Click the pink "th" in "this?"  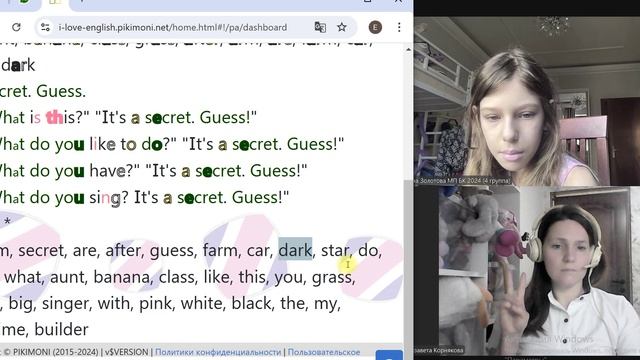(x=54, y=118)
